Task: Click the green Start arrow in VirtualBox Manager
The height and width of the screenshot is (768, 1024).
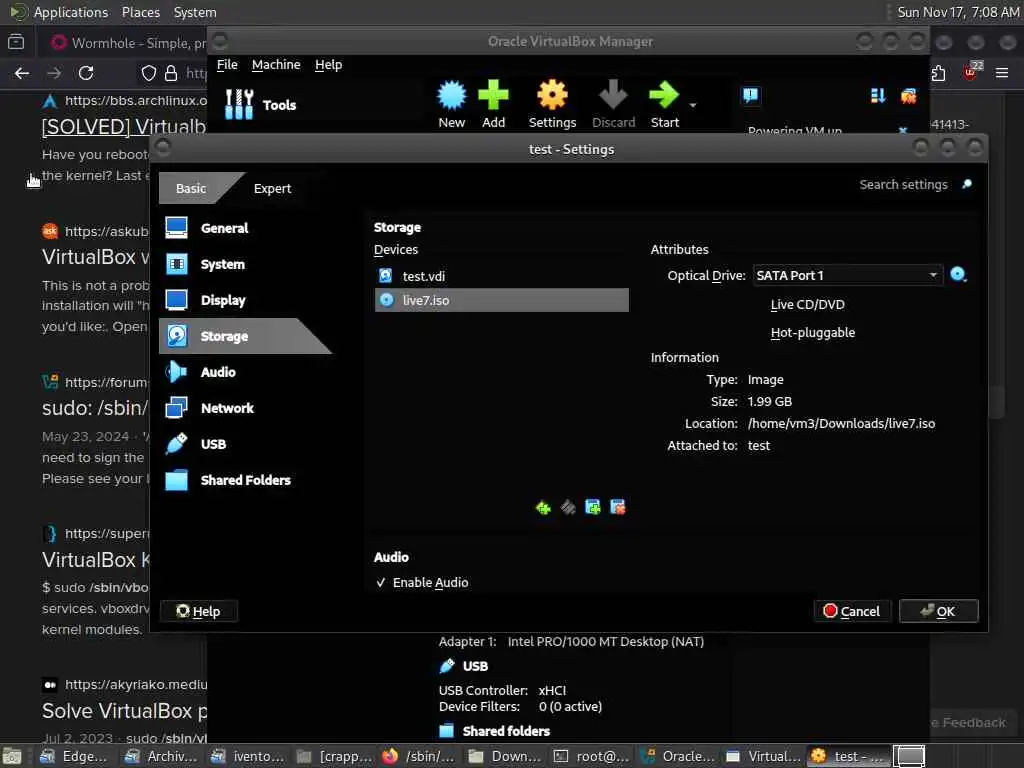Action: [x=664, y=104]
